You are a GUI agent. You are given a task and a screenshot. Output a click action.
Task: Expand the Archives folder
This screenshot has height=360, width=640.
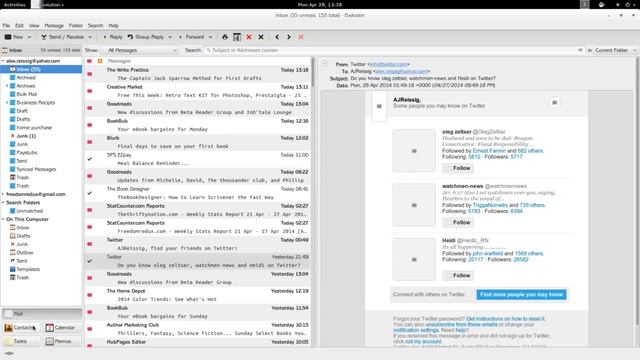pyautogui.click(x=7, y=86)
